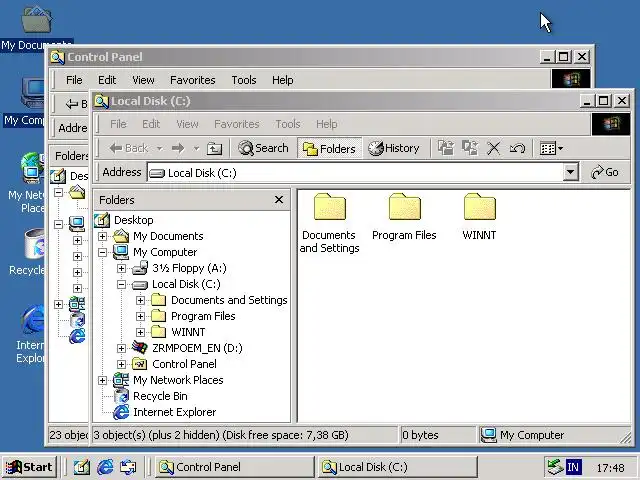Click the Undo toolbar icon
The height and width of the screenshot is (480, 640).
coord(517,148)
